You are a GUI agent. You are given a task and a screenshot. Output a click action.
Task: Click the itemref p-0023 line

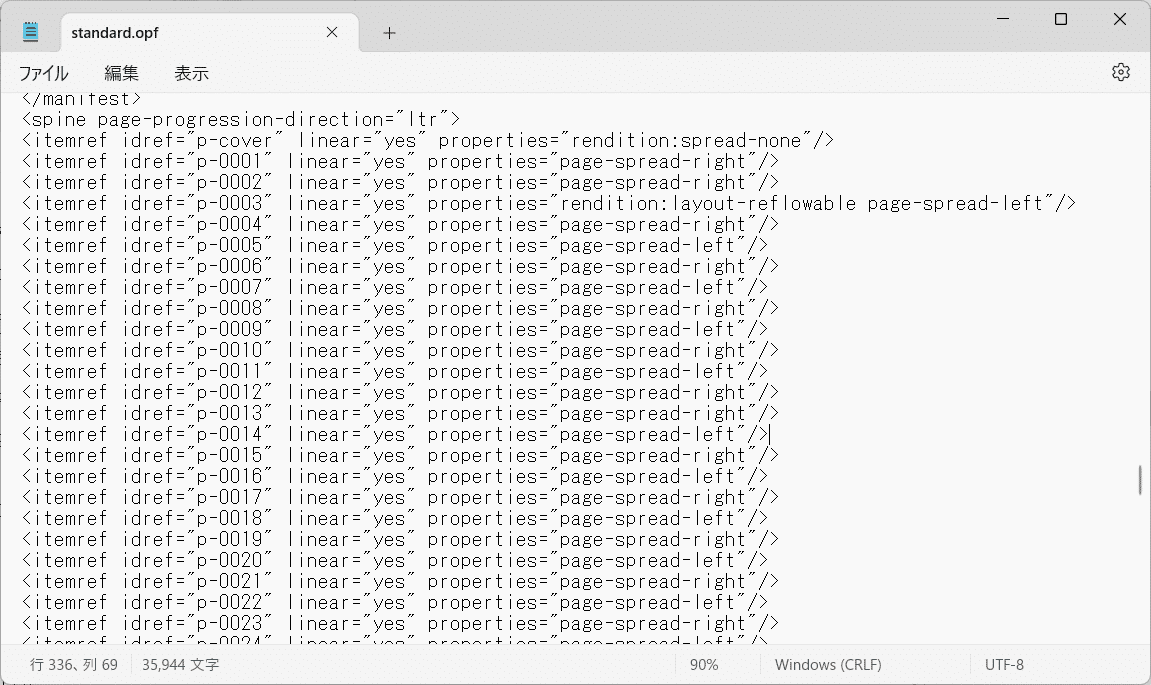click(x=400, y=624)
